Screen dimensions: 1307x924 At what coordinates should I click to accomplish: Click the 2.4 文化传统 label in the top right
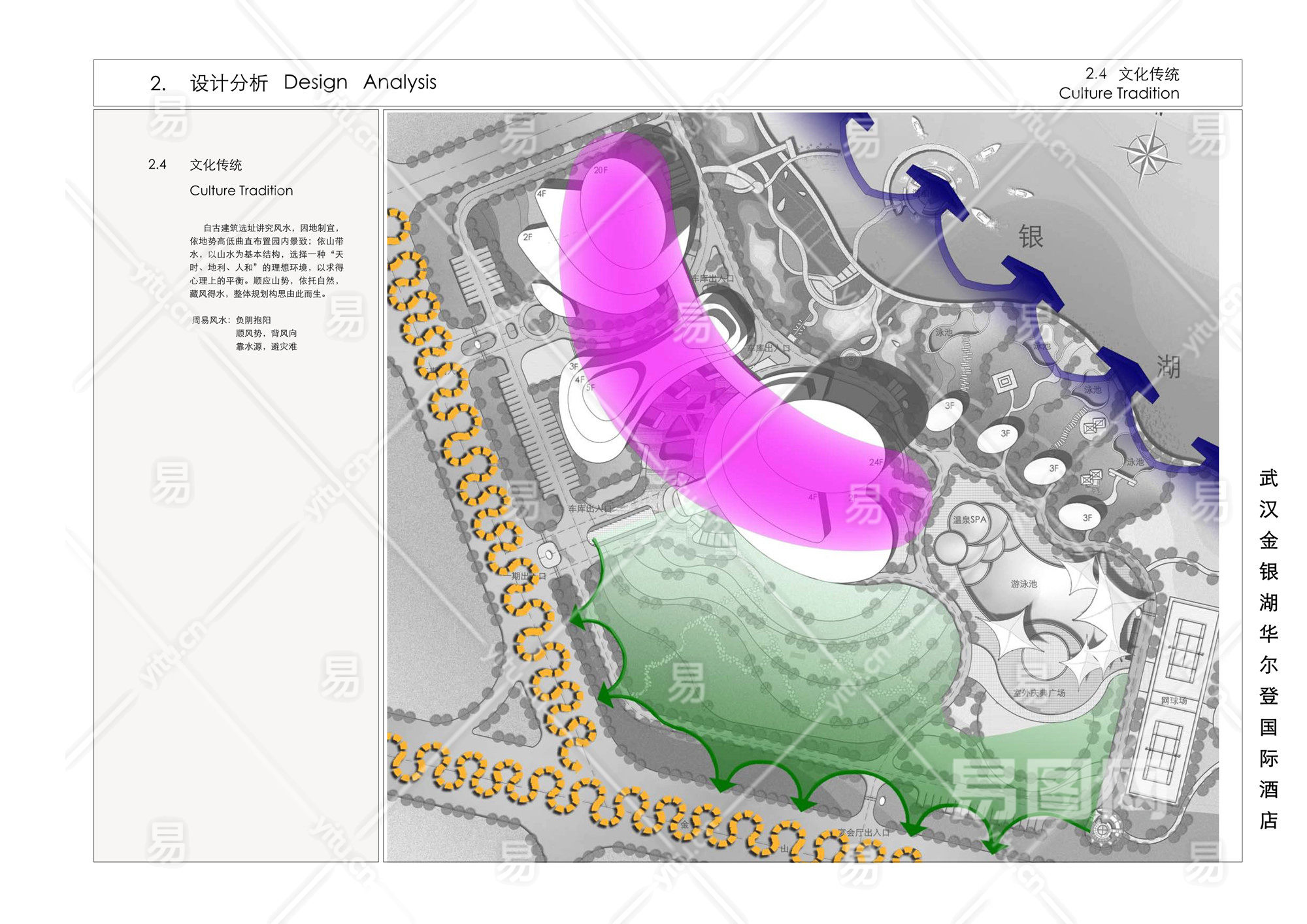click(x=1132, y=74)
